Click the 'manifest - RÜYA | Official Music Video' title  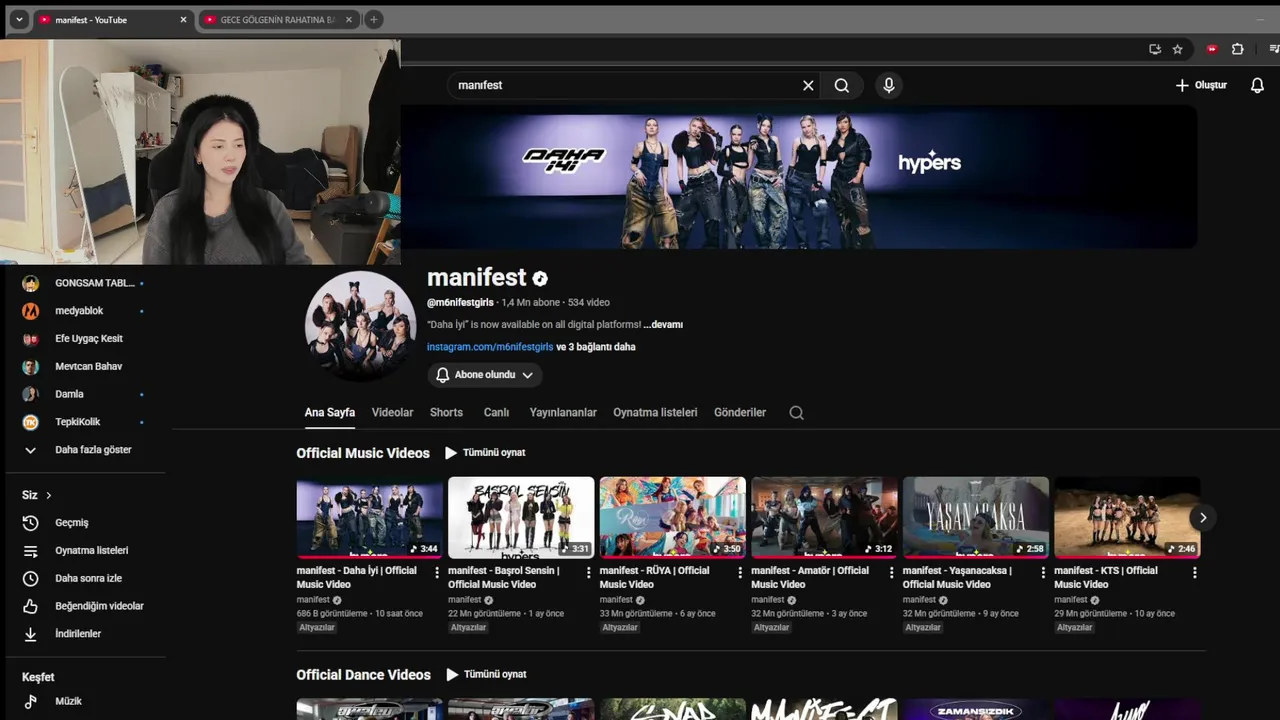(x=655, y=577)
